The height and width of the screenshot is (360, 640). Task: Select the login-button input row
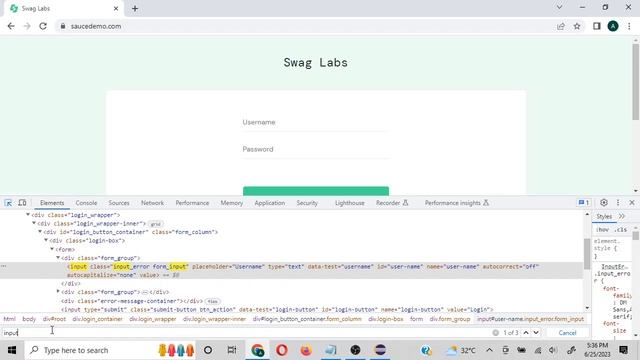click(277, 309)
